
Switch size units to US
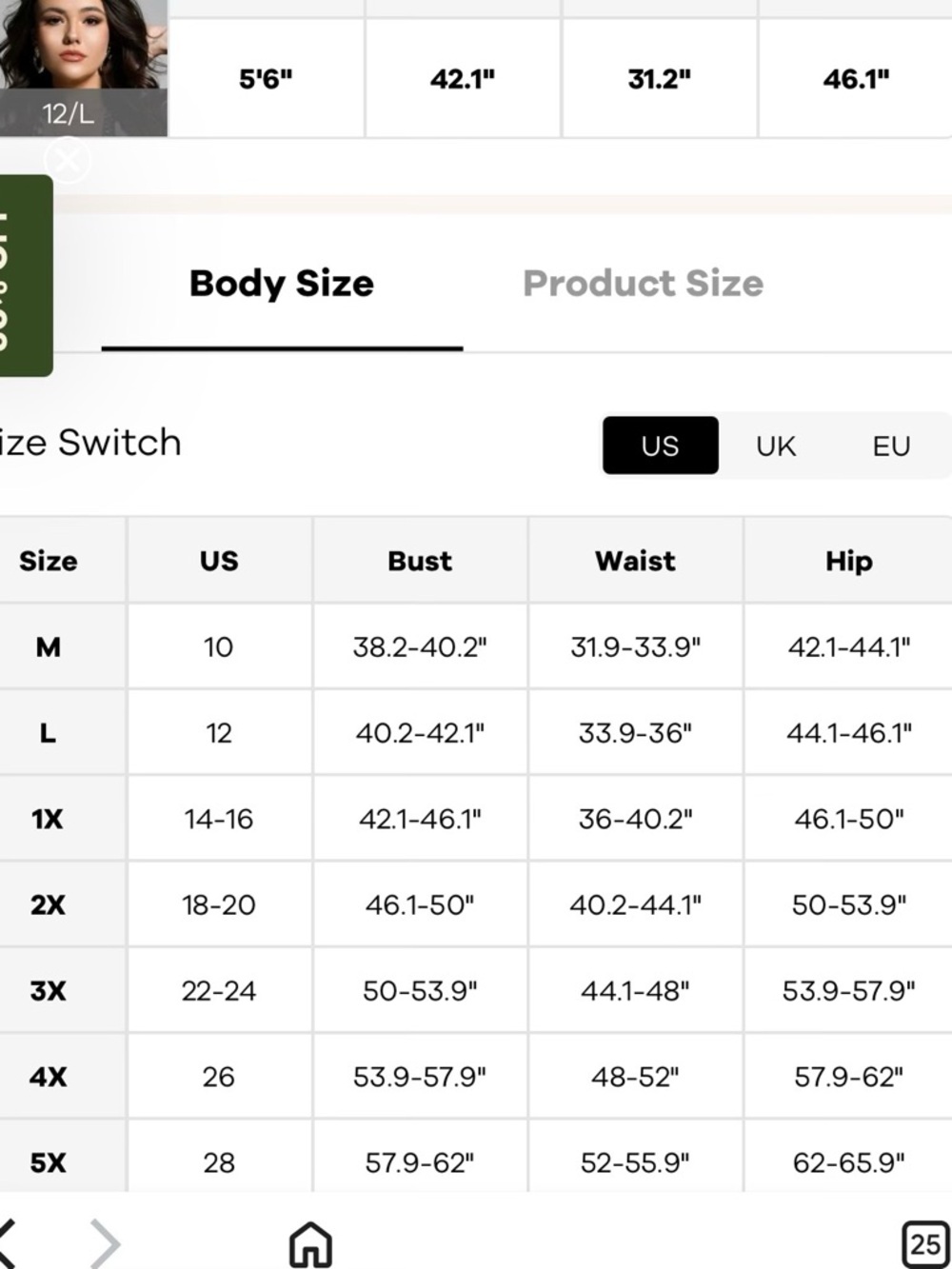(660, 446)
